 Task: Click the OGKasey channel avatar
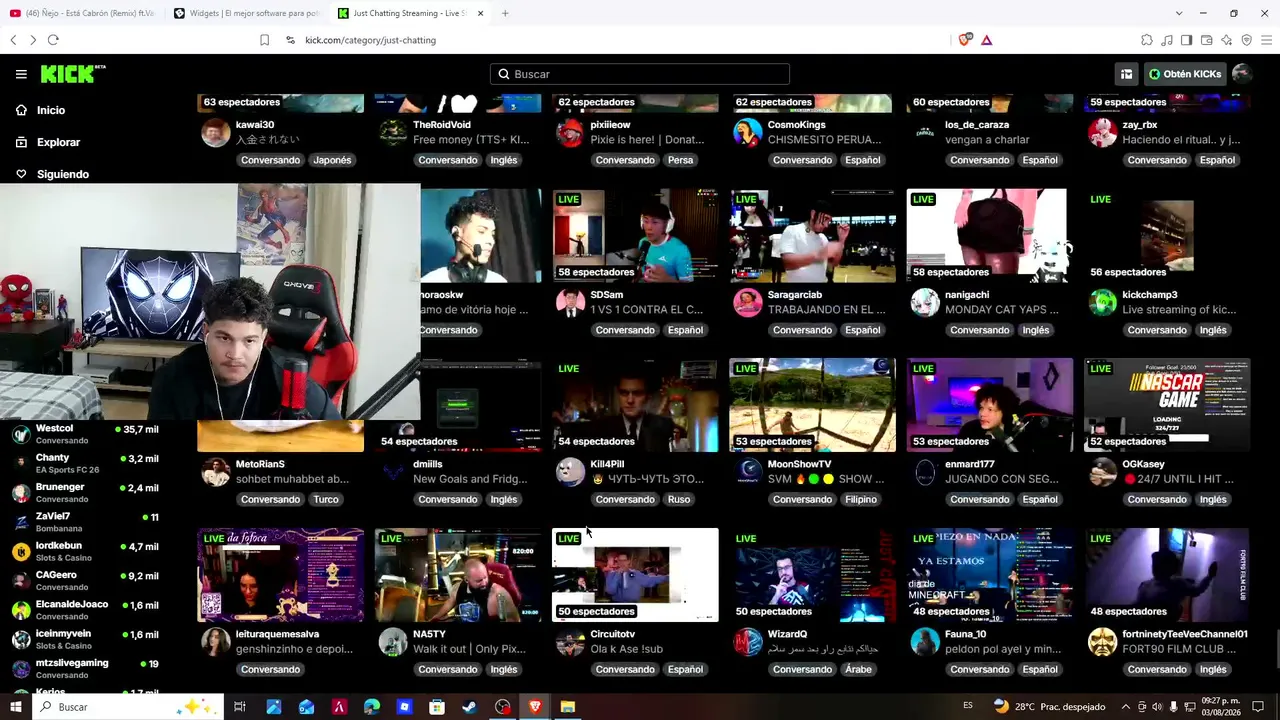(x=1103, y=472)
